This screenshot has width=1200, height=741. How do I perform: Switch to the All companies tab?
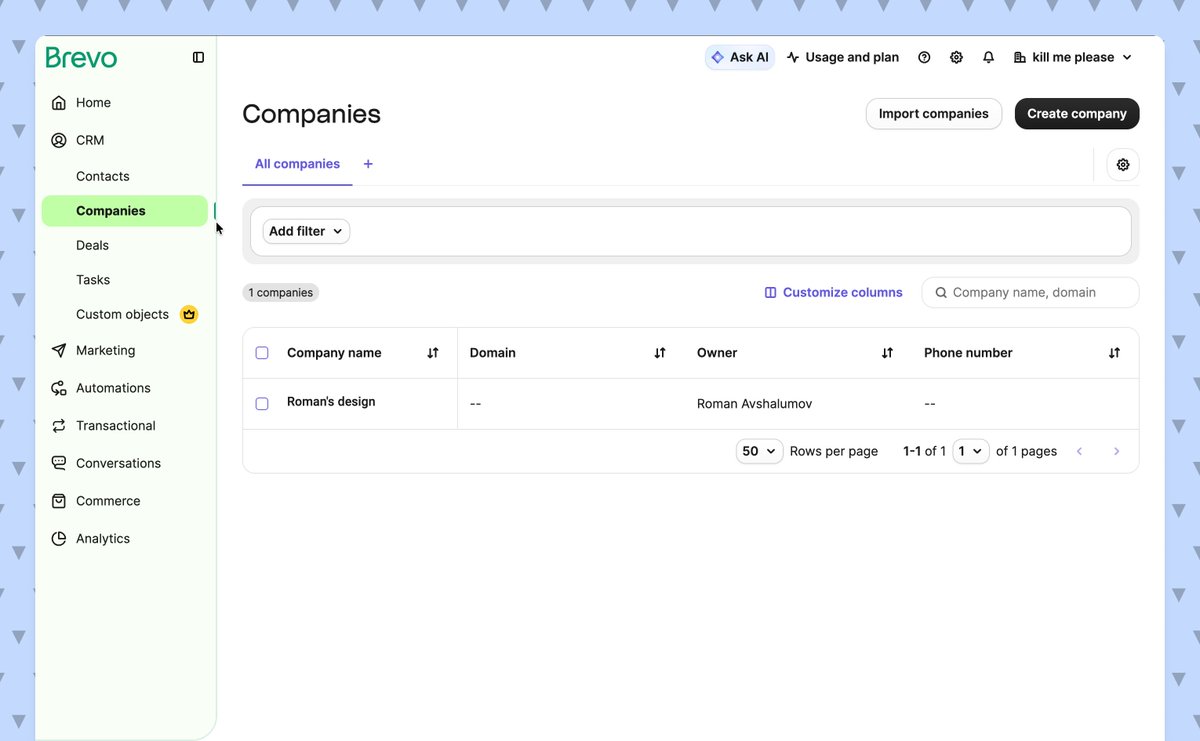(297, 164)
